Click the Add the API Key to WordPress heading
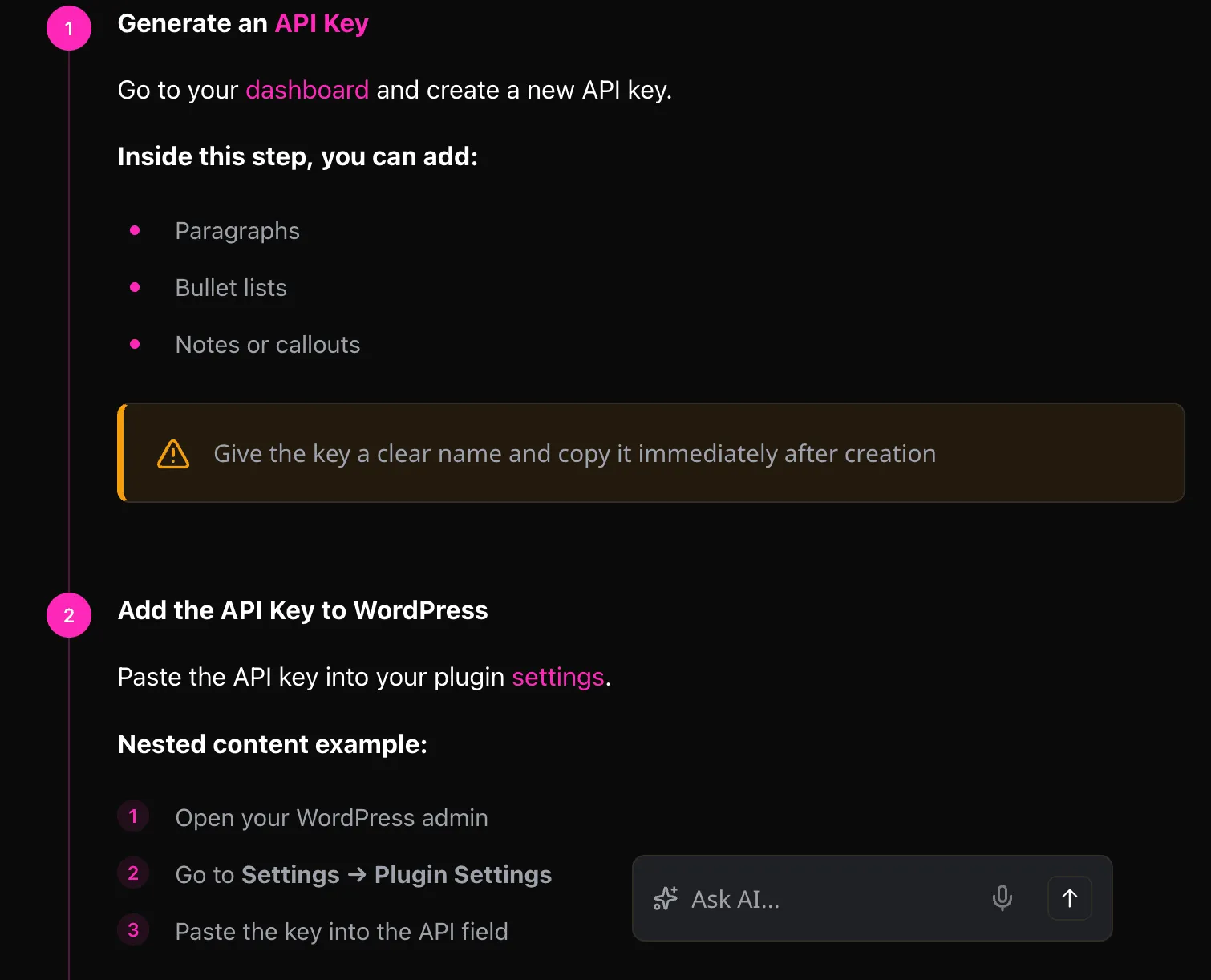 (302, 610)
